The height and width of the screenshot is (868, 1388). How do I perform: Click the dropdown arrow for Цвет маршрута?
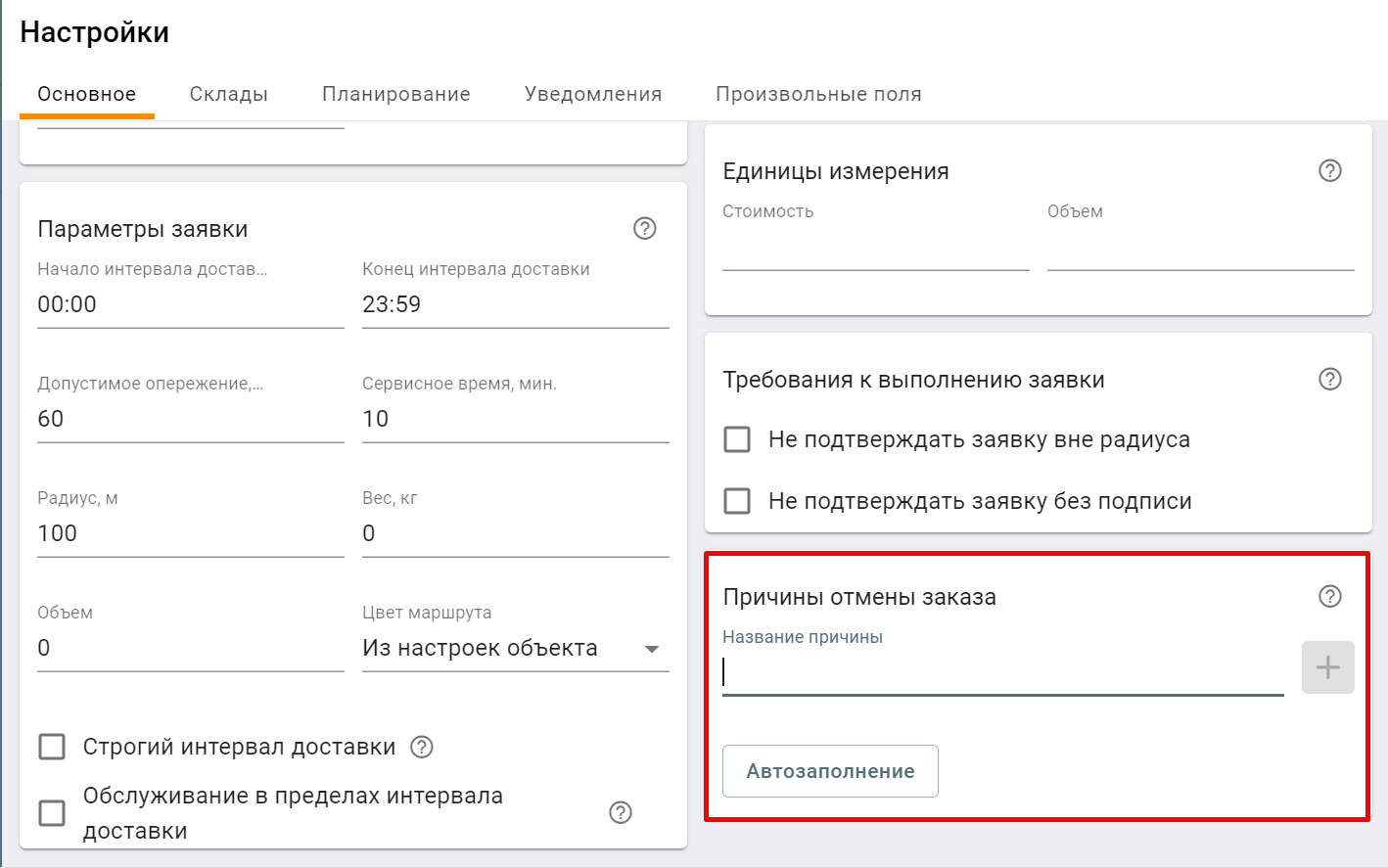click(652, 648)
